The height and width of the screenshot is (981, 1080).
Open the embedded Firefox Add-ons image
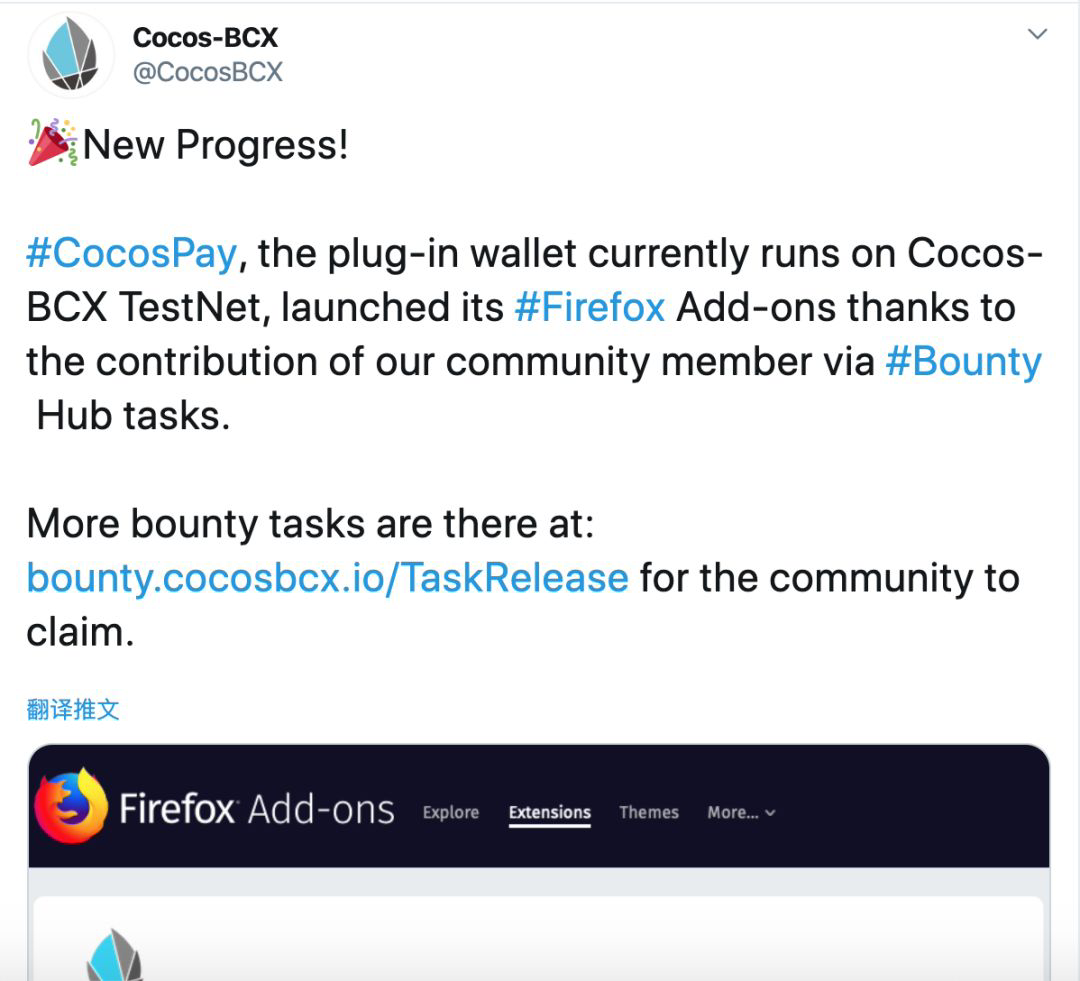(x=539, y=863)
